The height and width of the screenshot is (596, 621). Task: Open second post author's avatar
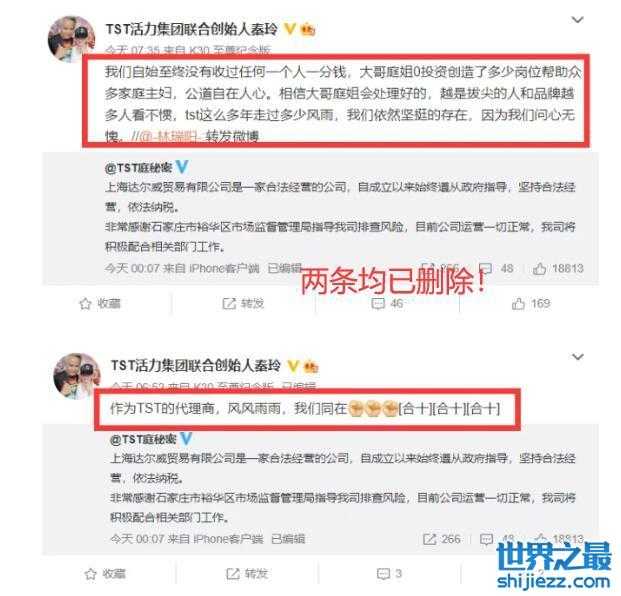(x=77, y=376)
